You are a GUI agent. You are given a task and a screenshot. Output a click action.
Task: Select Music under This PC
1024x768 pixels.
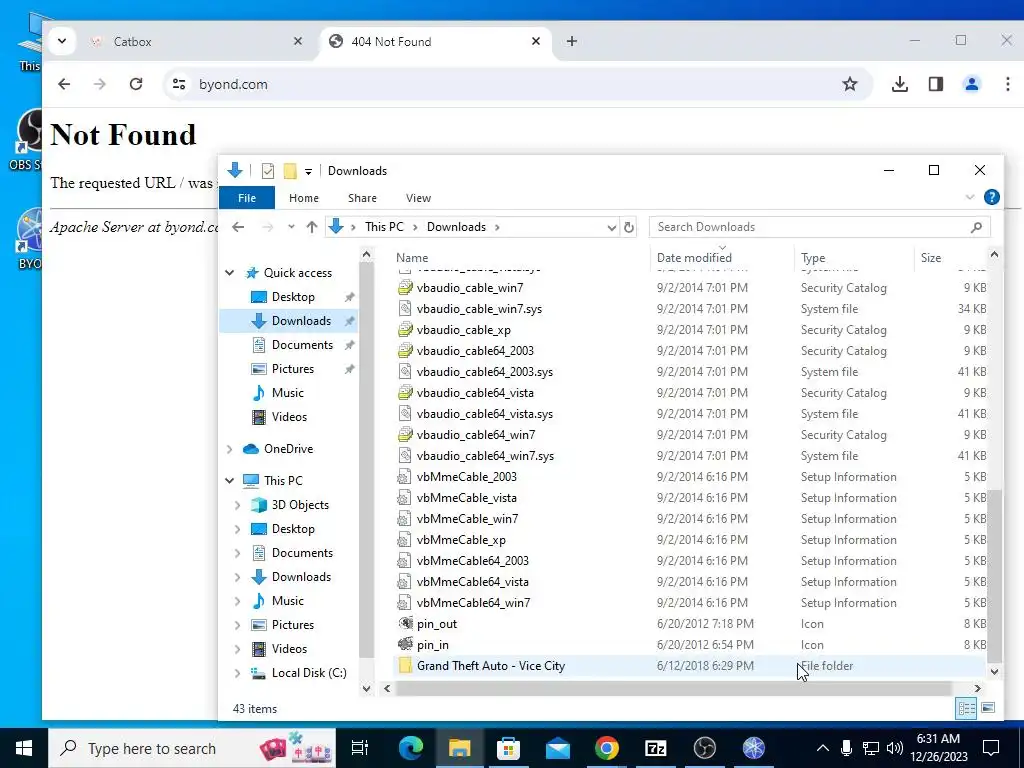pyautogui.click(x=287, y=601)
